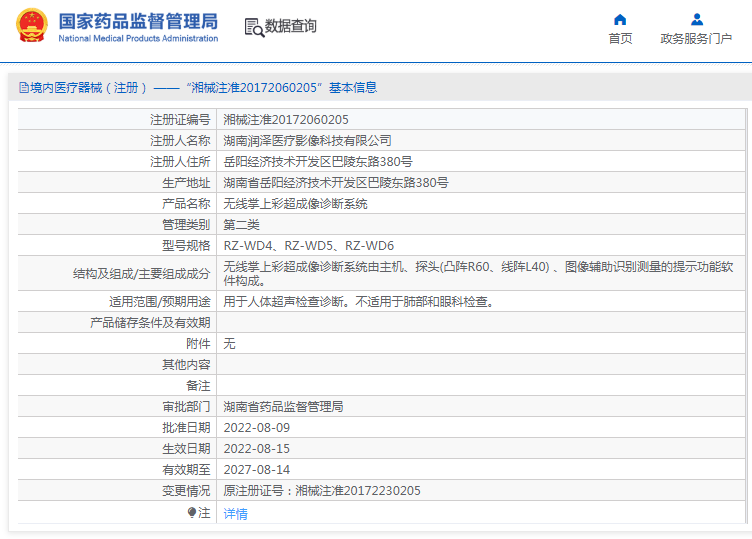
Task: Click the 型号规格 row label
Action: [x=186, y=246]
